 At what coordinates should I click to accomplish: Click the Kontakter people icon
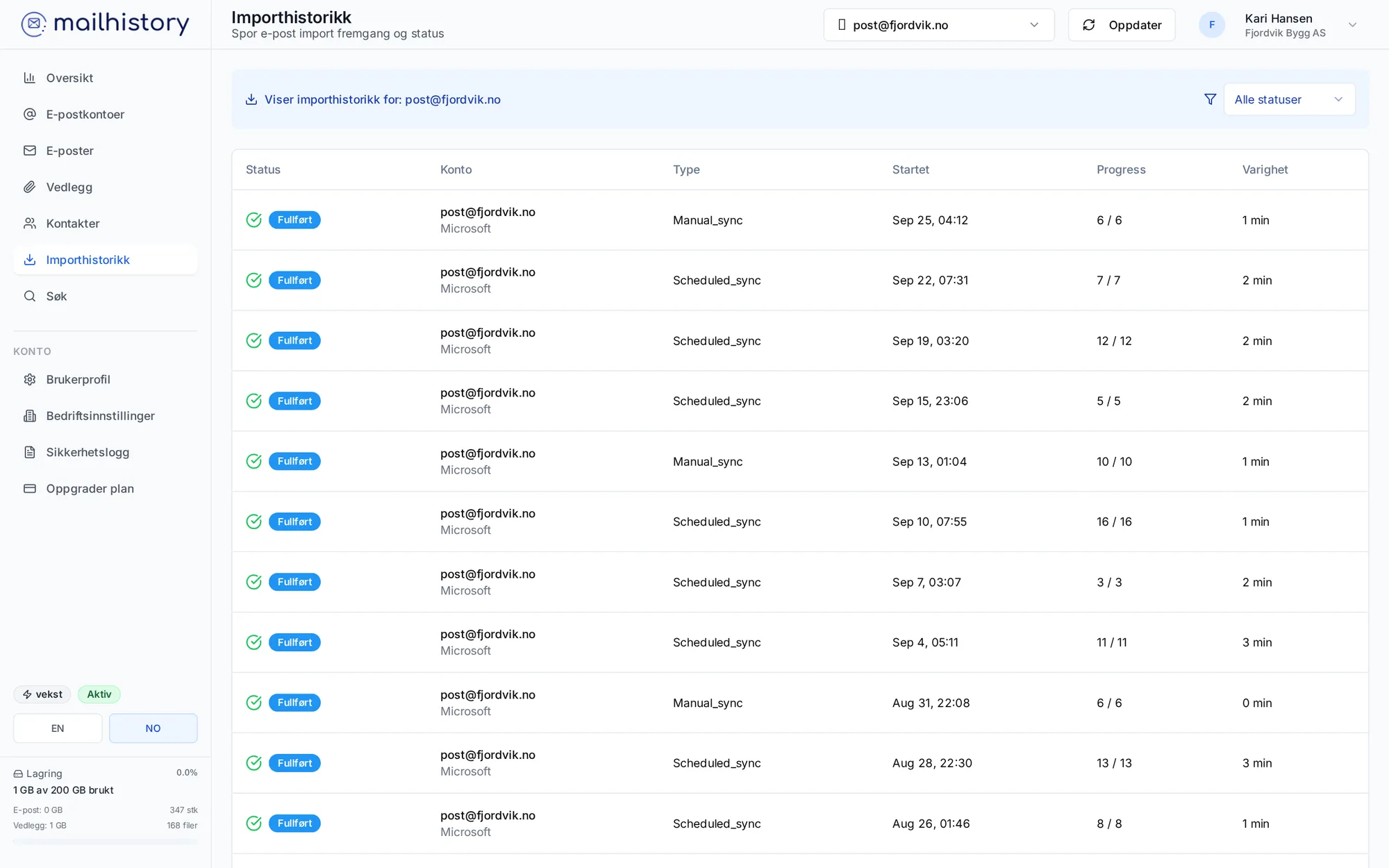[30, 224]
